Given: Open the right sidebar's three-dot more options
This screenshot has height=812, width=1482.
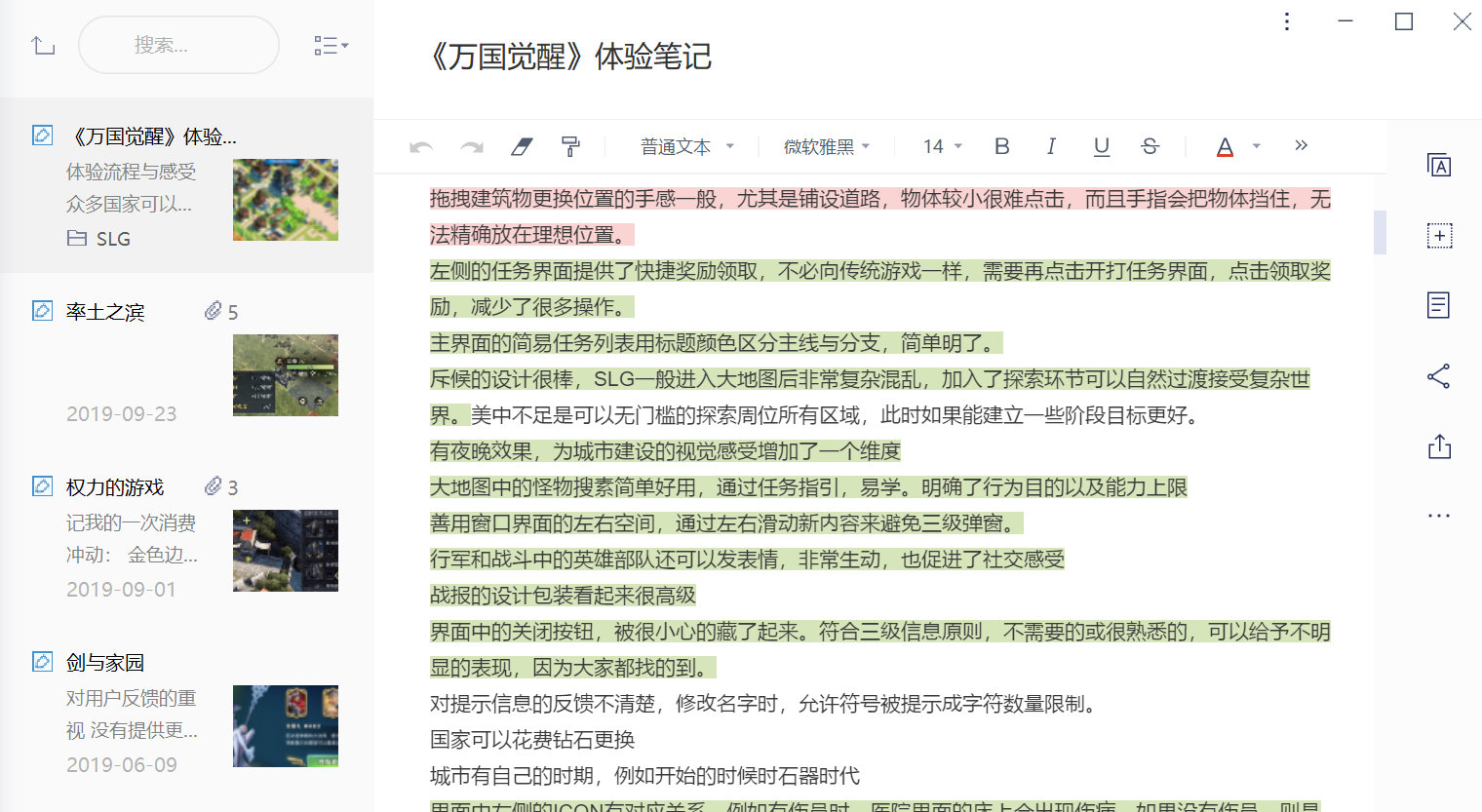Looking at the screenshot, I should pyautogui.click(x=1439, y=516).
